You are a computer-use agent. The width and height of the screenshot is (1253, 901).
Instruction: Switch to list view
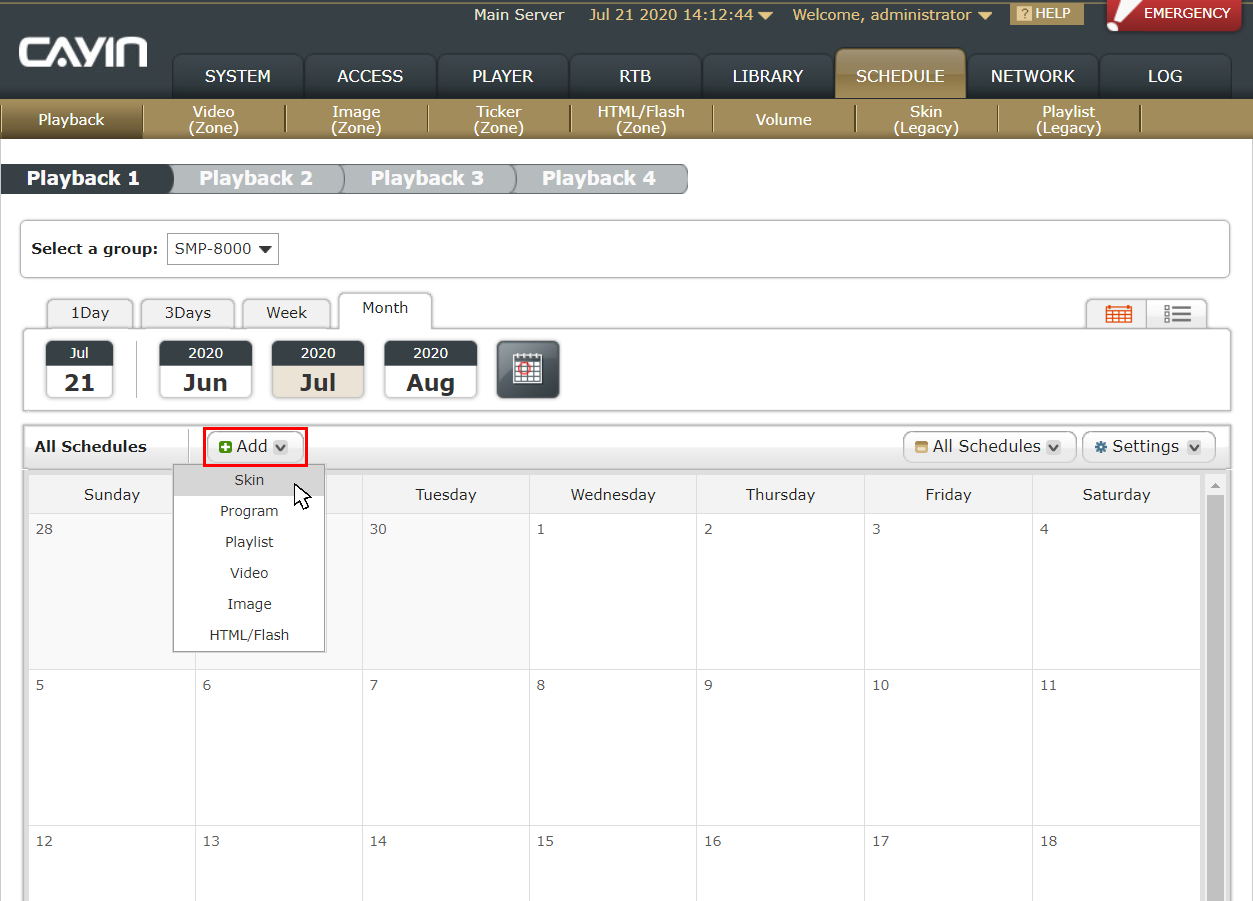coord(1177,314)
